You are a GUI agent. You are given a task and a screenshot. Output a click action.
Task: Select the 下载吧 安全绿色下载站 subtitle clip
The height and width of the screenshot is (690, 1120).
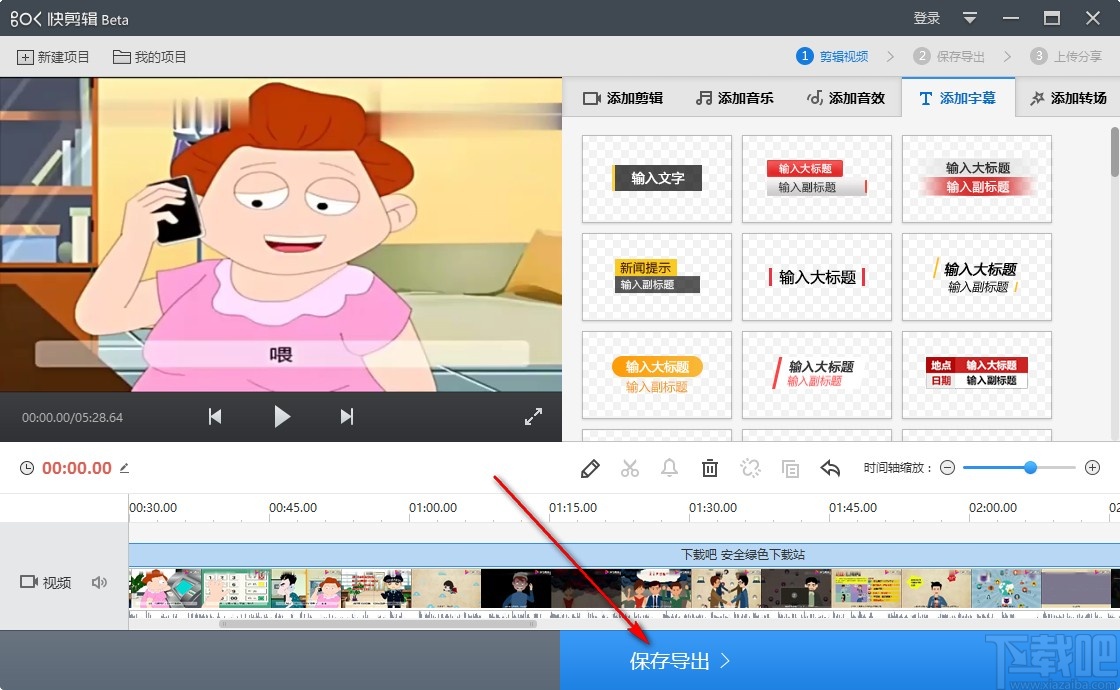(624, 554)
